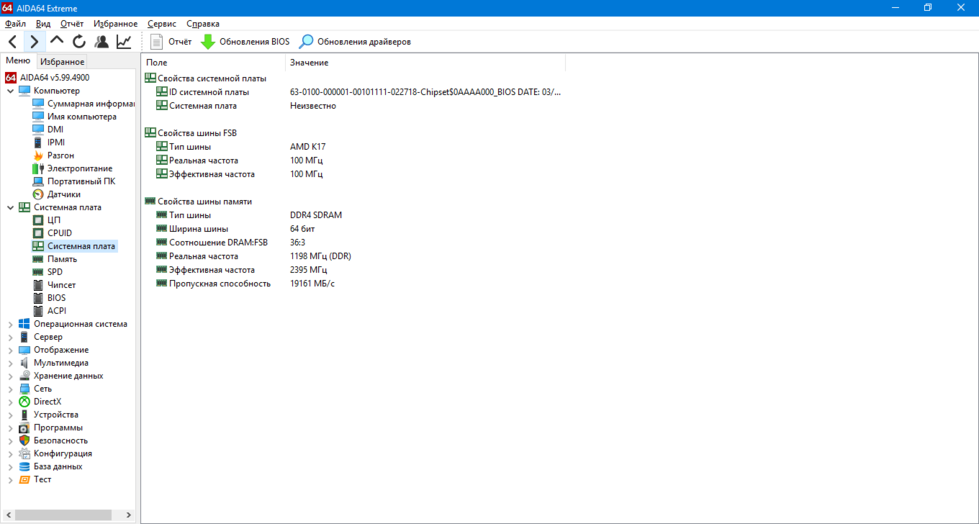Select the Тест tree item
979x524 pixels.
(x=42, y=479)
